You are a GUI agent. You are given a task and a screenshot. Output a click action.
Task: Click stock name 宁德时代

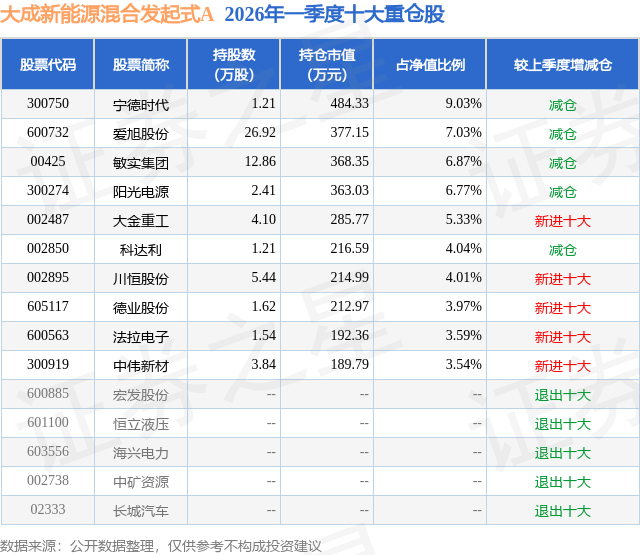[141, 105]
